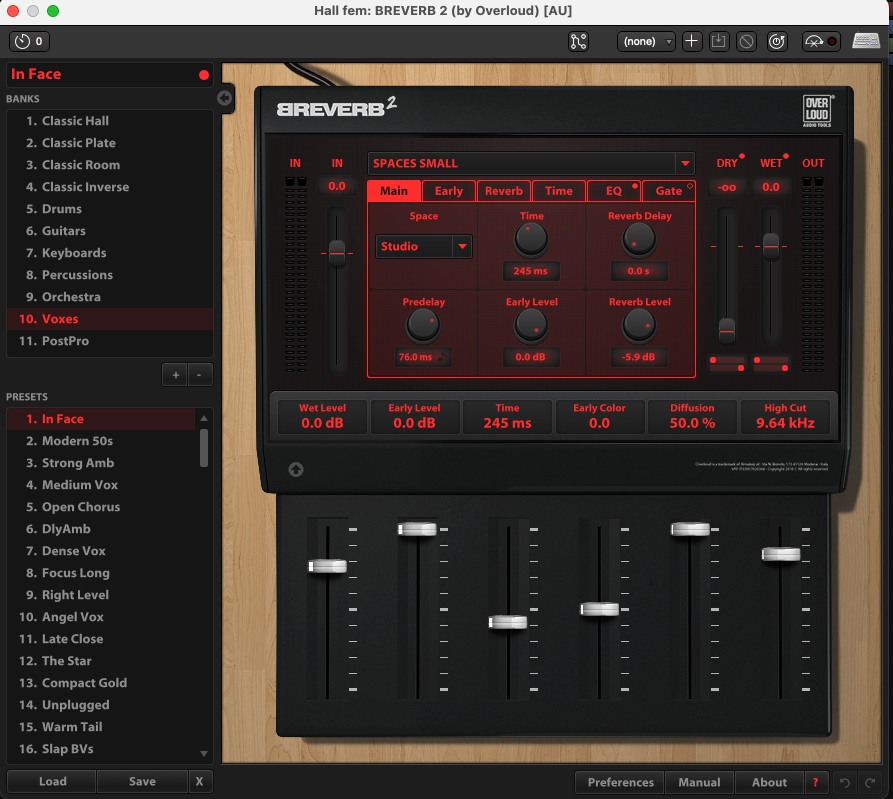Screen dimensions: 893x799
Task: Add a bank with the plus button
Action: click(175, 375)
